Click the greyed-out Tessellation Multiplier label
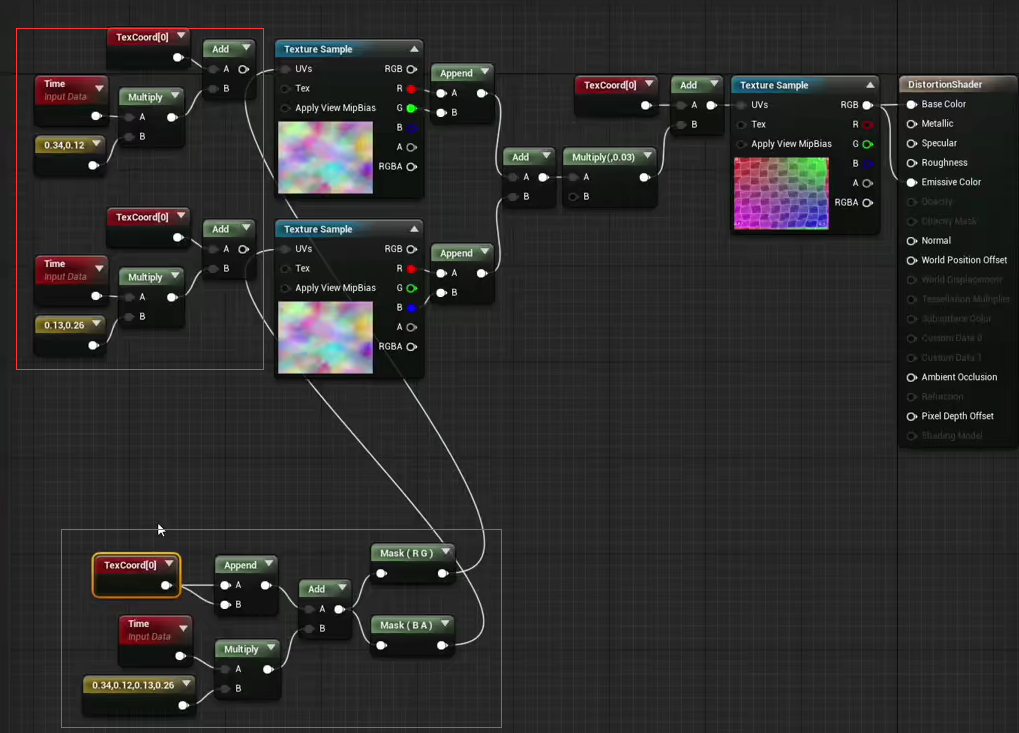 [x=966, y=300]
